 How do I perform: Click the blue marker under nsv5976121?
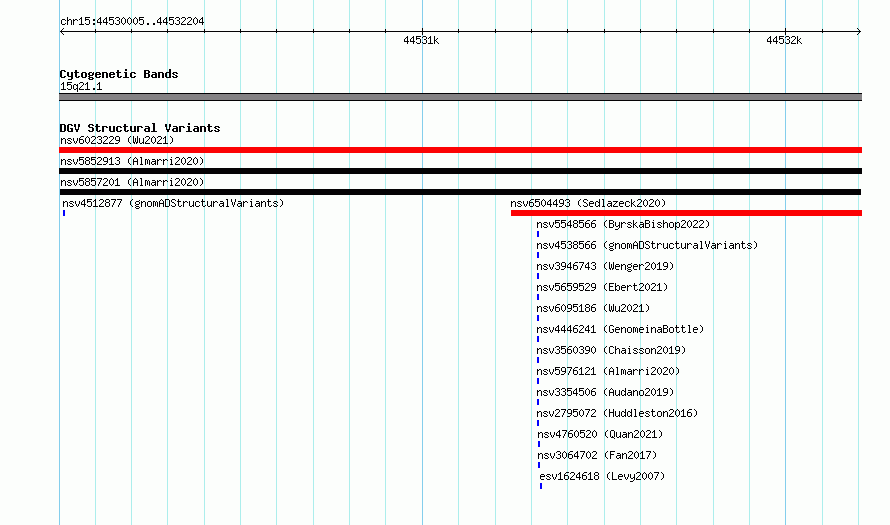click(538, 381)
